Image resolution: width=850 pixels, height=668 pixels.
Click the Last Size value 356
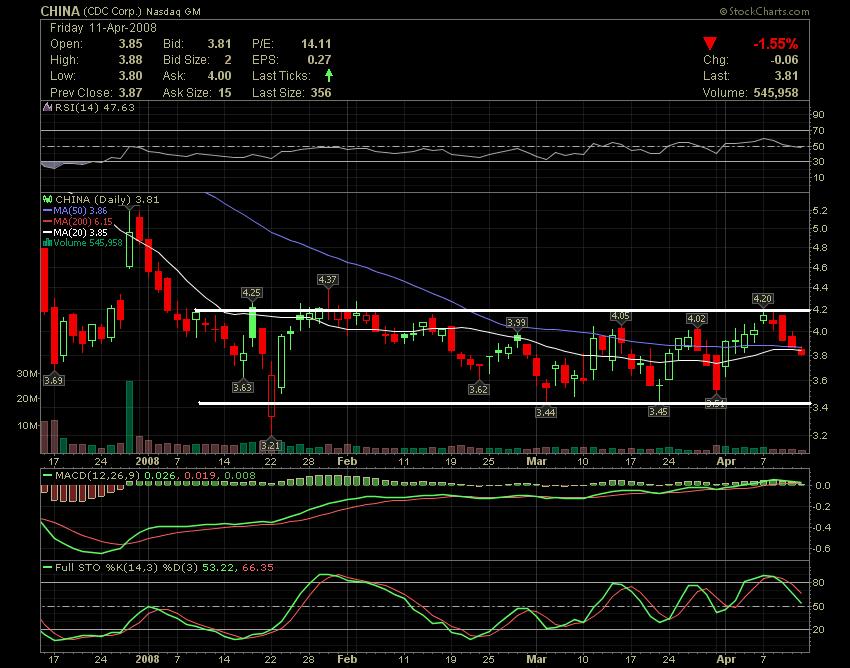321,92
